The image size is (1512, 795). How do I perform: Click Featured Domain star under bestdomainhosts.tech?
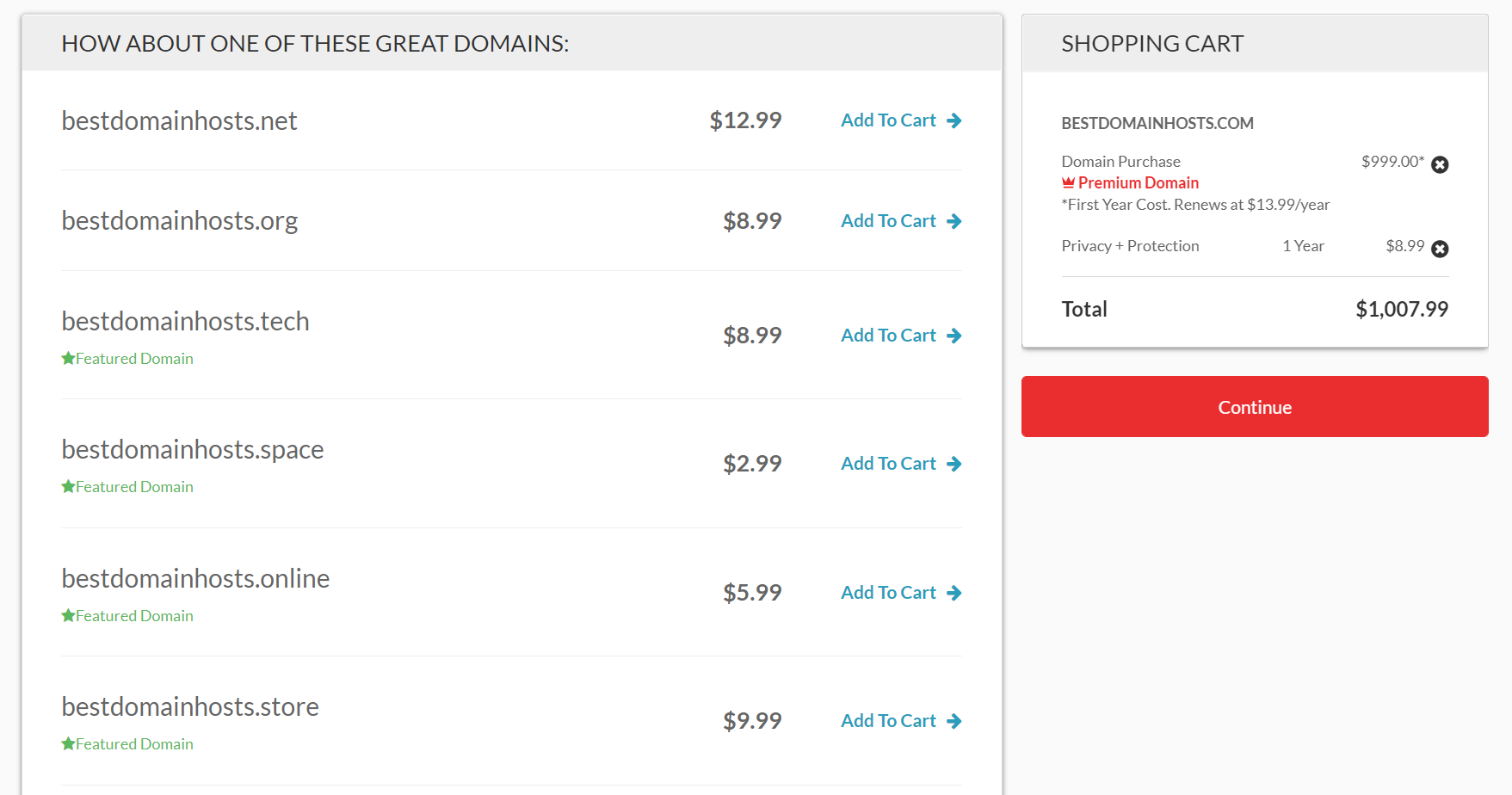coord(68,358)
